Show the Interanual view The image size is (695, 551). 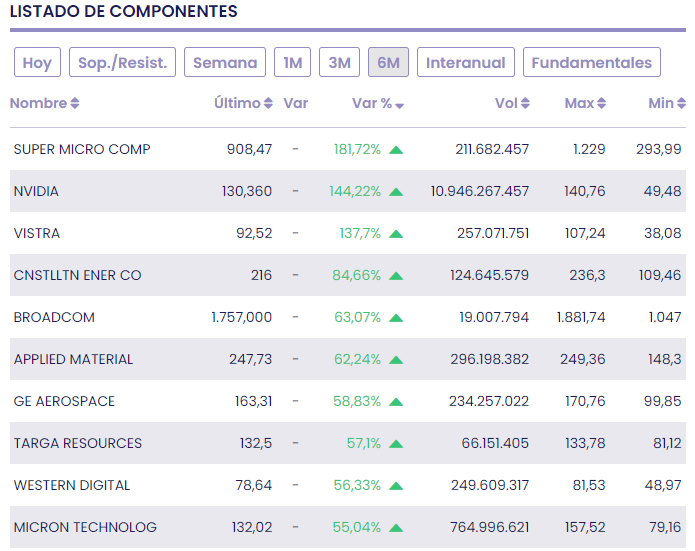[465, 63]
